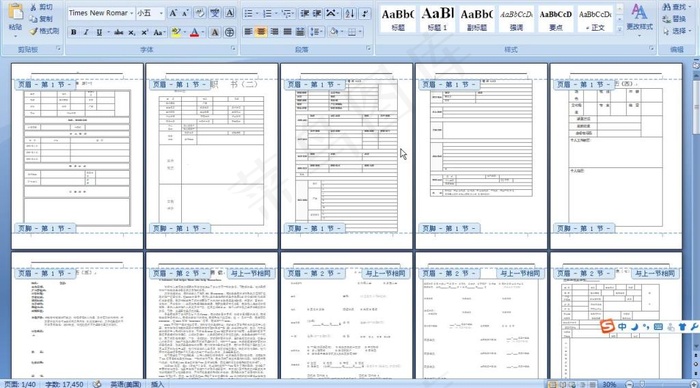Center align the paragraph
This screenshot has height=388, width=700.
click(x=261, y=32)
